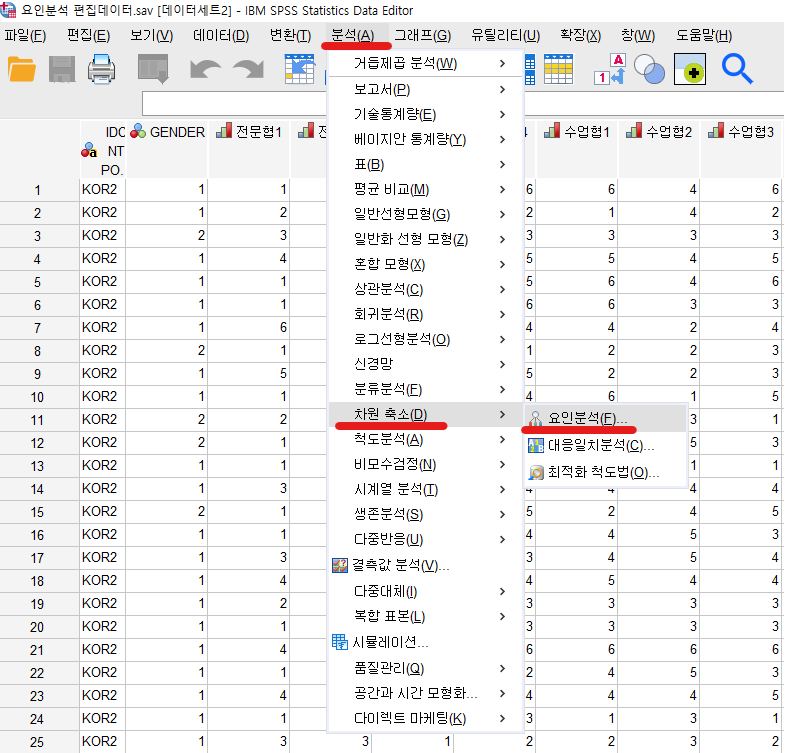
Task: Expand the 비모수검정(N) submenu
Action: point(426,464)
